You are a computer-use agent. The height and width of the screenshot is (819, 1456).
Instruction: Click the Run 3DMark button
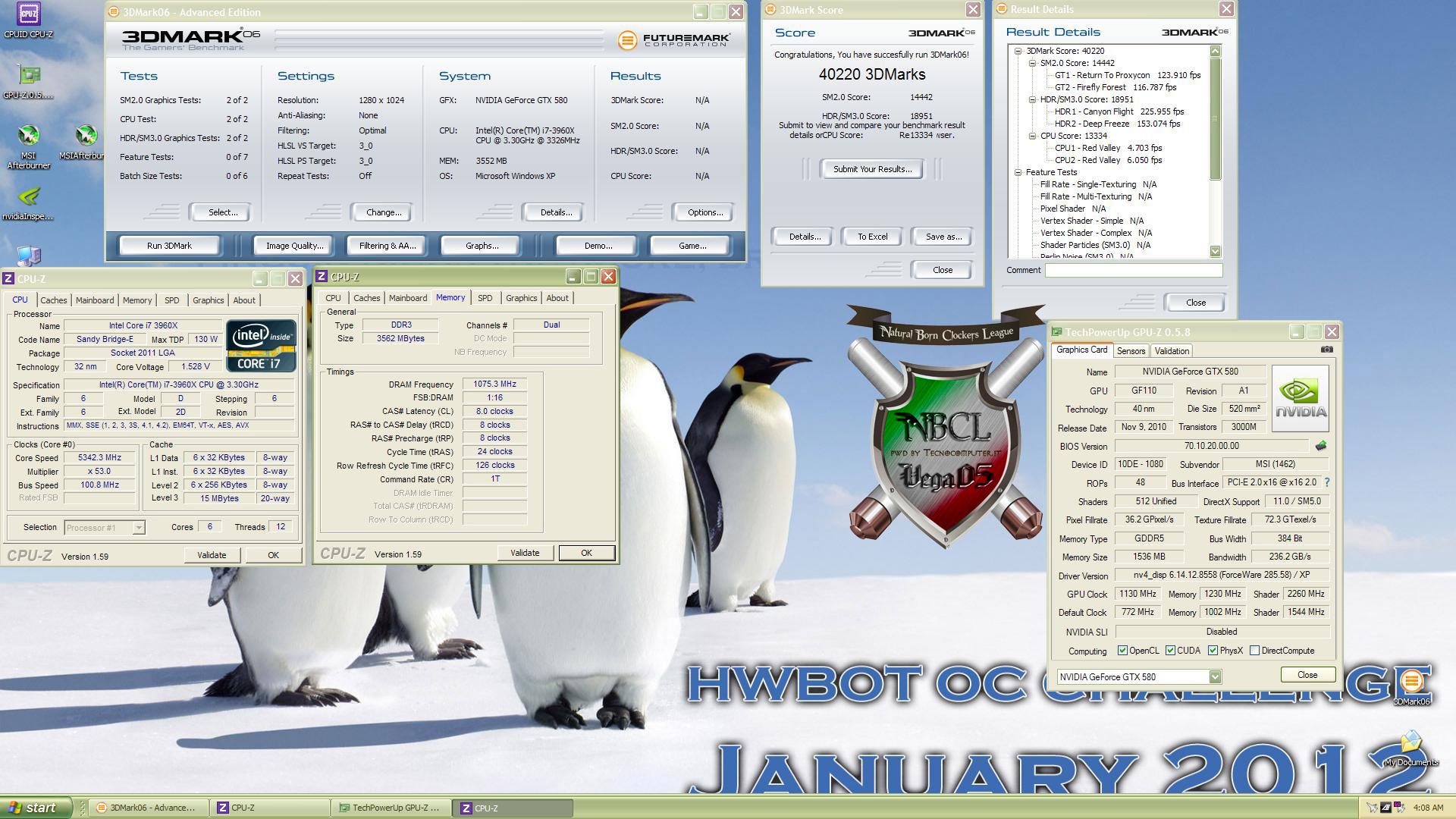tap(169, 246)
